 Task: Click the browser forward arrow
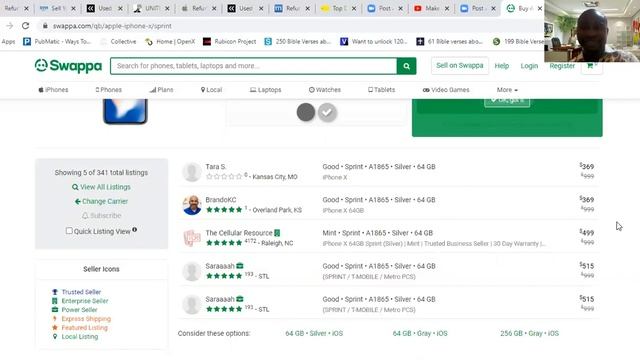coord(10,26)
